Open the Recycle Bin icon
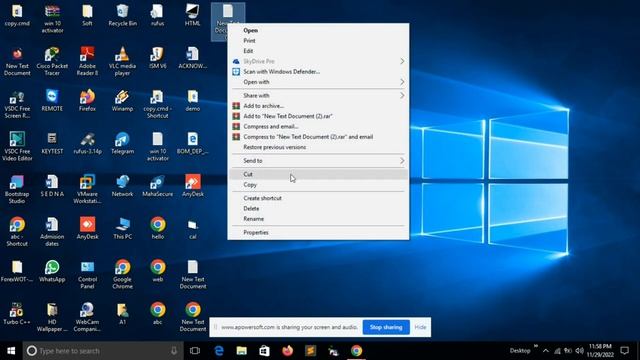This screenshot has height=360, width=640. [122, 16]
